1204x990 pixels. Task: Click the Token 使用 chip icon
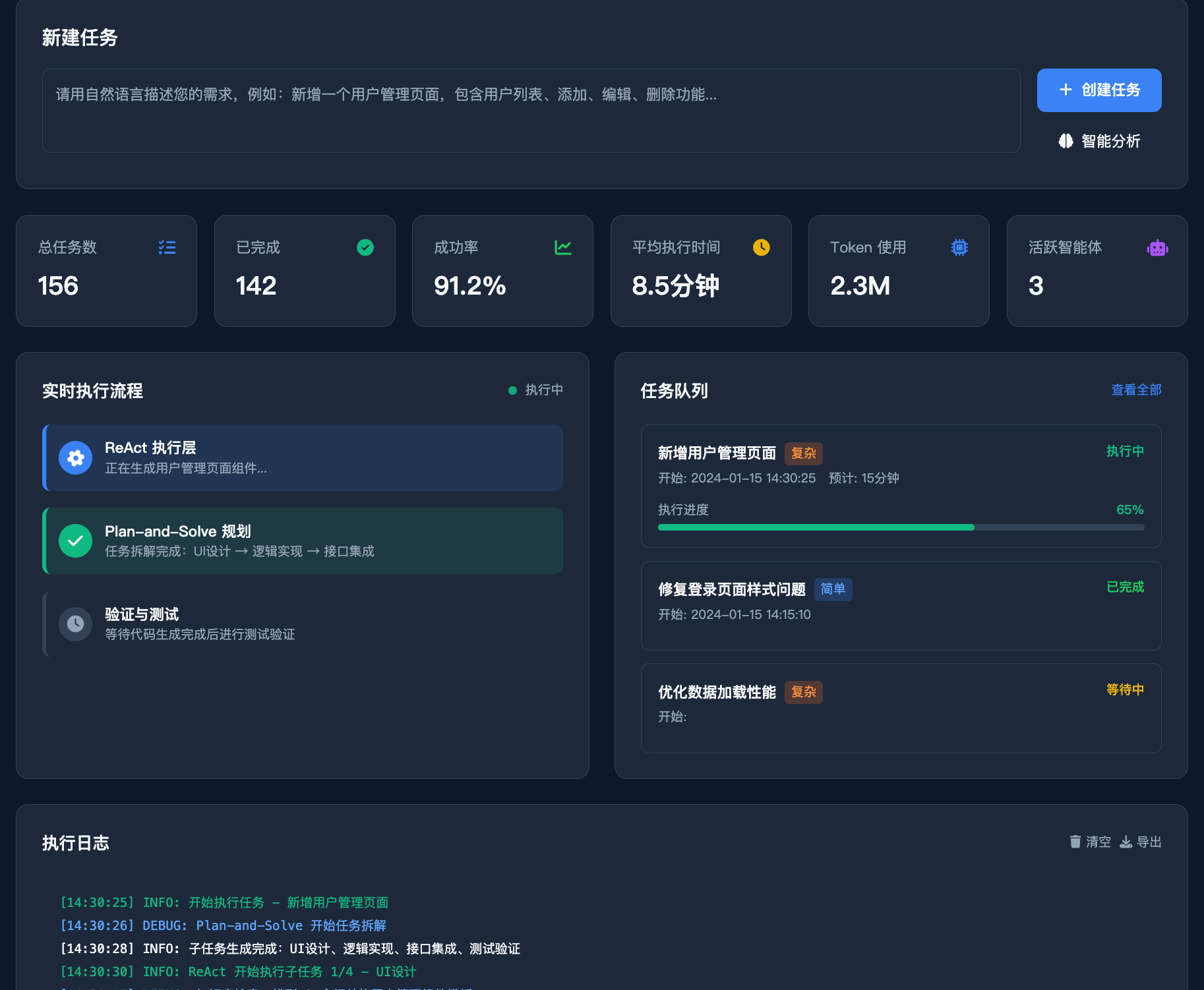(959, 247)
